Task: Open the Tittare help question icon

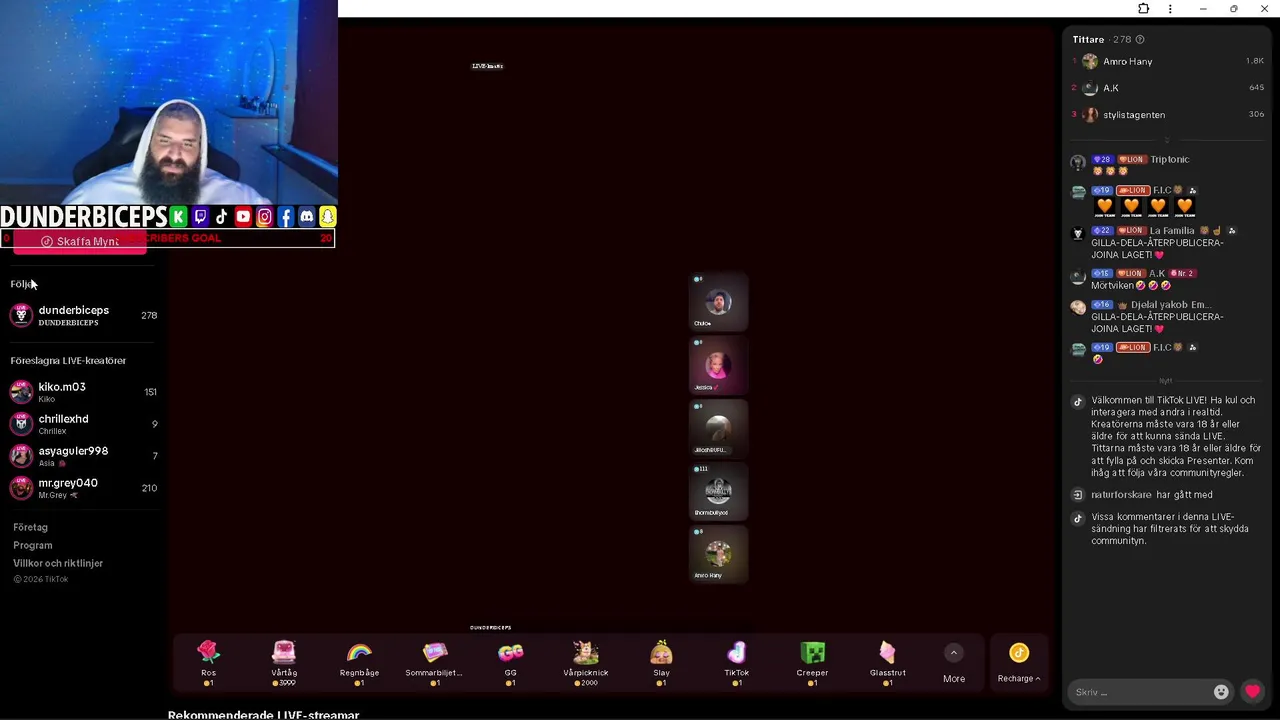Action: (1140, 40)
